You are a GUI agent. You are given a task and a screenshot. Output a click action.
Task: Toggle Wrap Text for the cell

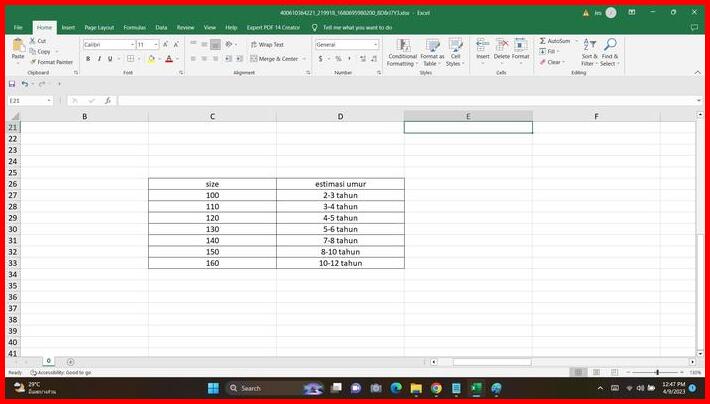pos(265,45)
